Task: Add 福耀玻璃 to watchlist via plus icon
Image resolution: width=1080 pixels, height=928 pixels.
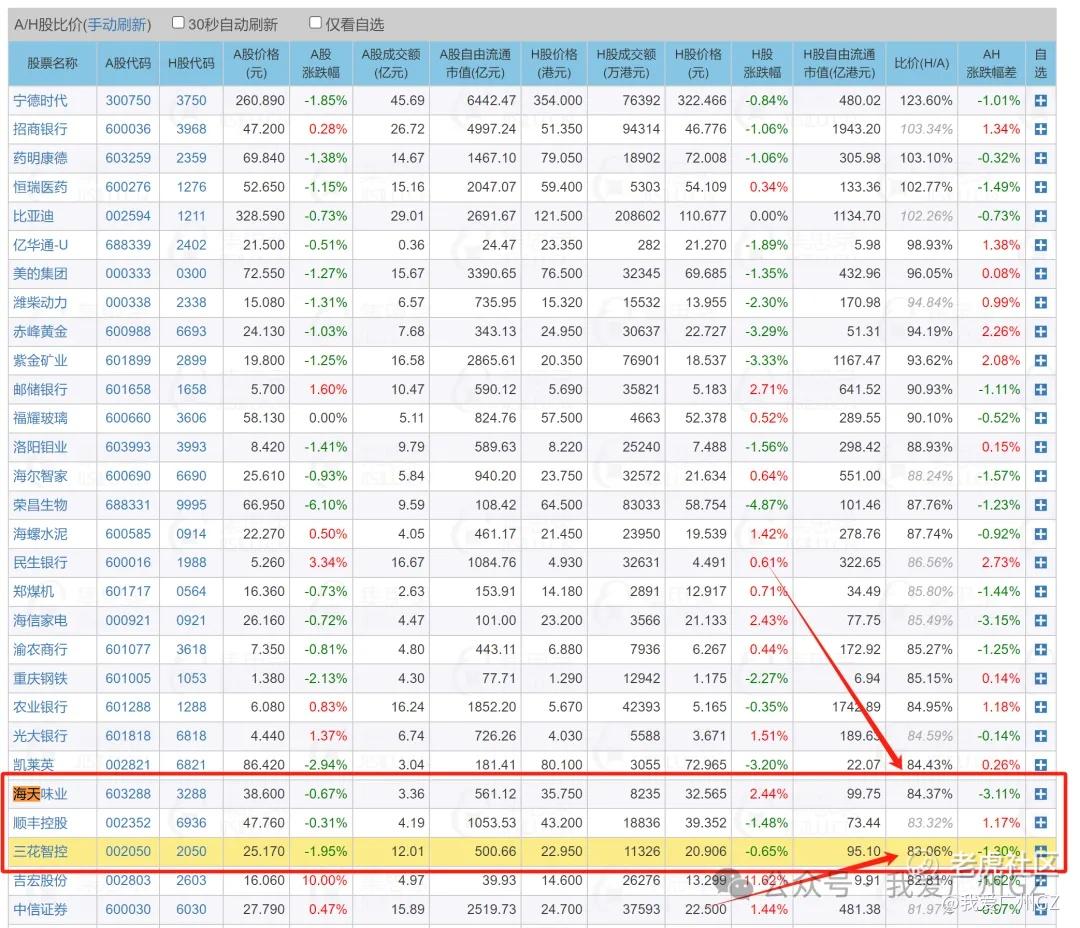Action: pyautogui.click(x=1040, y=418)
